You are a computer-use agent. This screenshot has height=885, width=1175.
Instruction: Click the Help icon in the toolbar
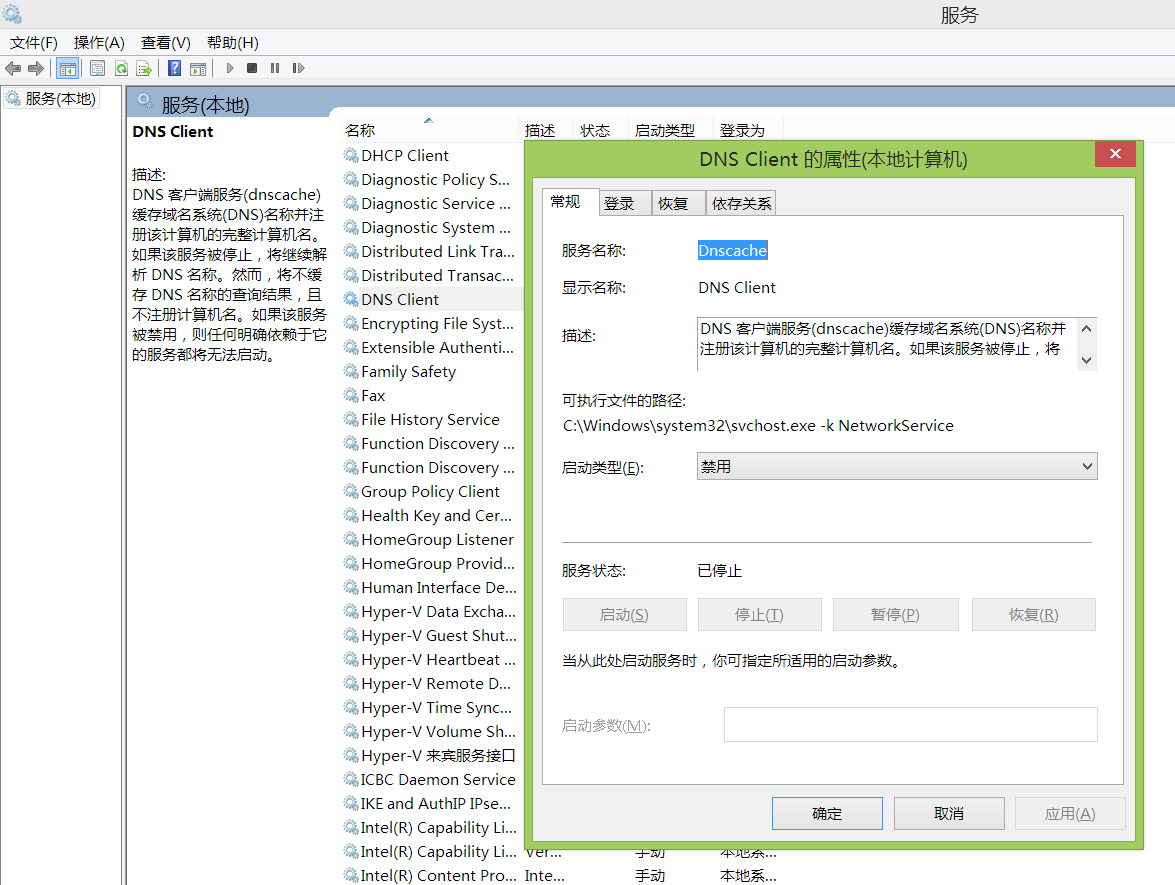(172, 67)
